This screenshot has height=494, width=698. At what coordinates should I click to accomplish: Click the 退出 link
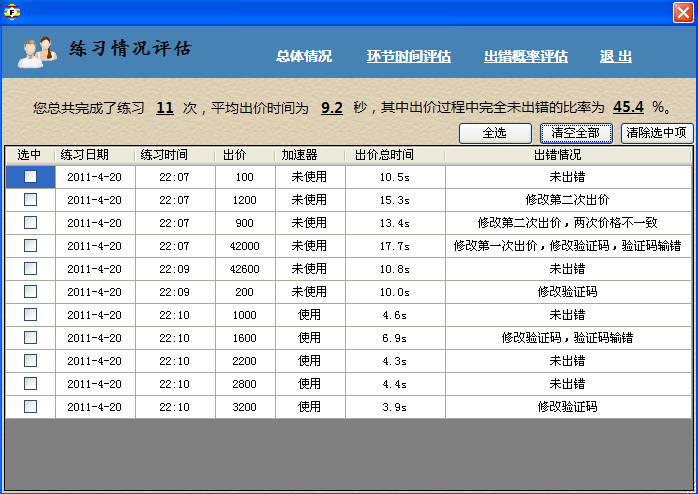pos(616,56)
